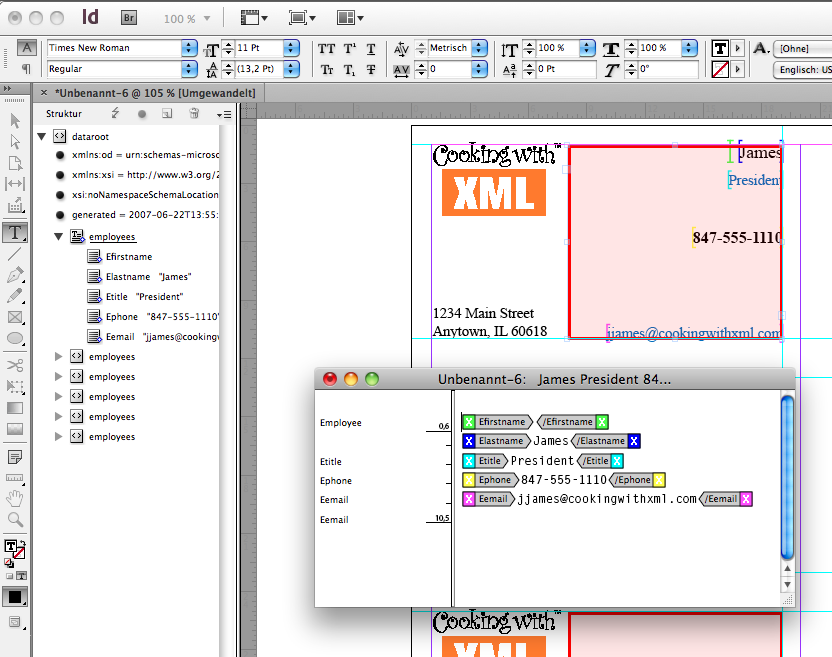Select the Scissors tool
The width and height of the screenshot is (832, 657).
click(15, 365)
